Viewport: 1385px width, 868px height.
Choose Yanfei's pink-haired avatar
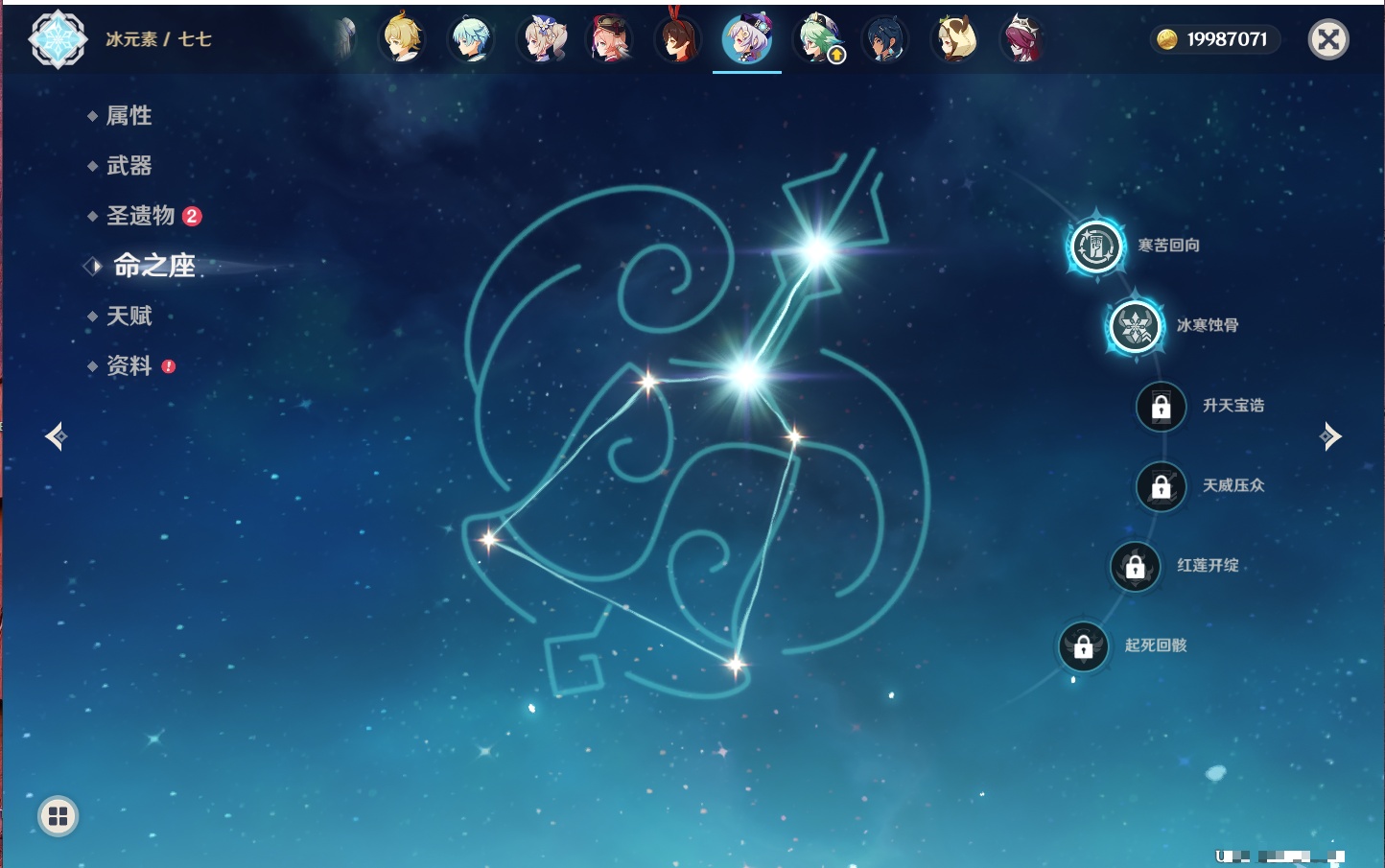click(609, 39)
